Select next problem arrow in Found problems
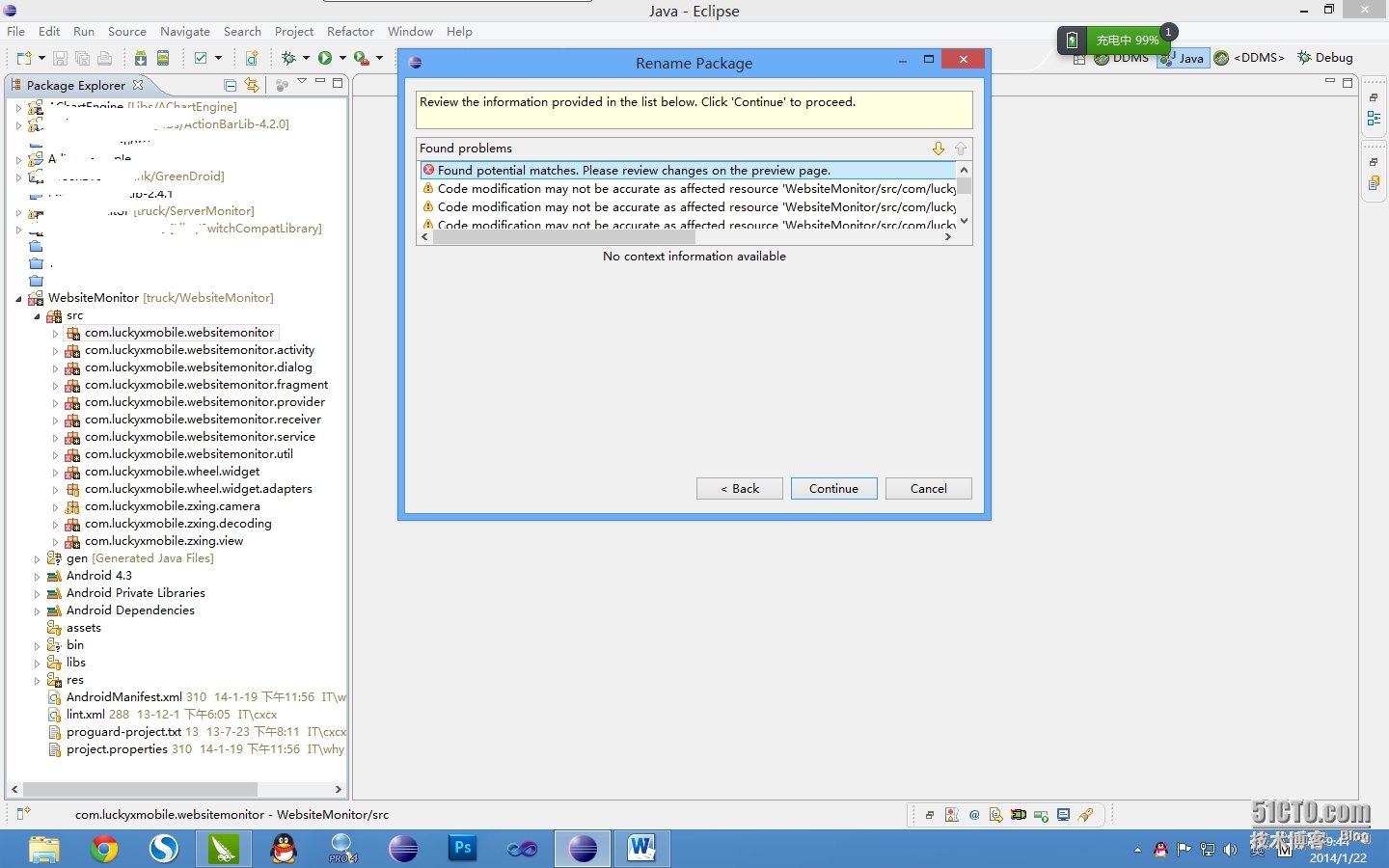1389x868 pixels. point(939,149)
